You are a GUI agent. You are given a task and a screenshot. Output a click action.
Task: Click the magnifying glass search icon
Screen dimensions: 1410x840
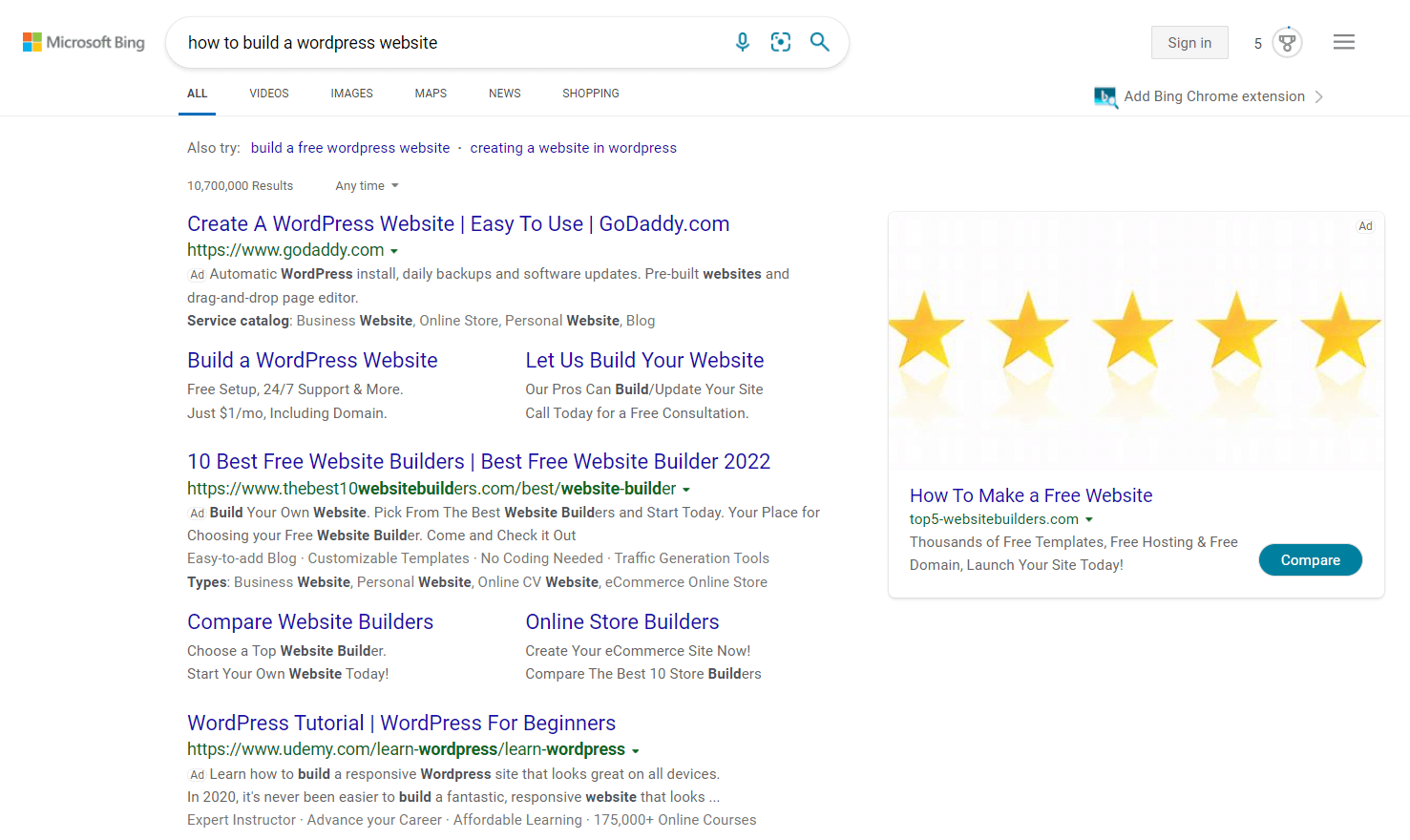click(x=819, y=42)
